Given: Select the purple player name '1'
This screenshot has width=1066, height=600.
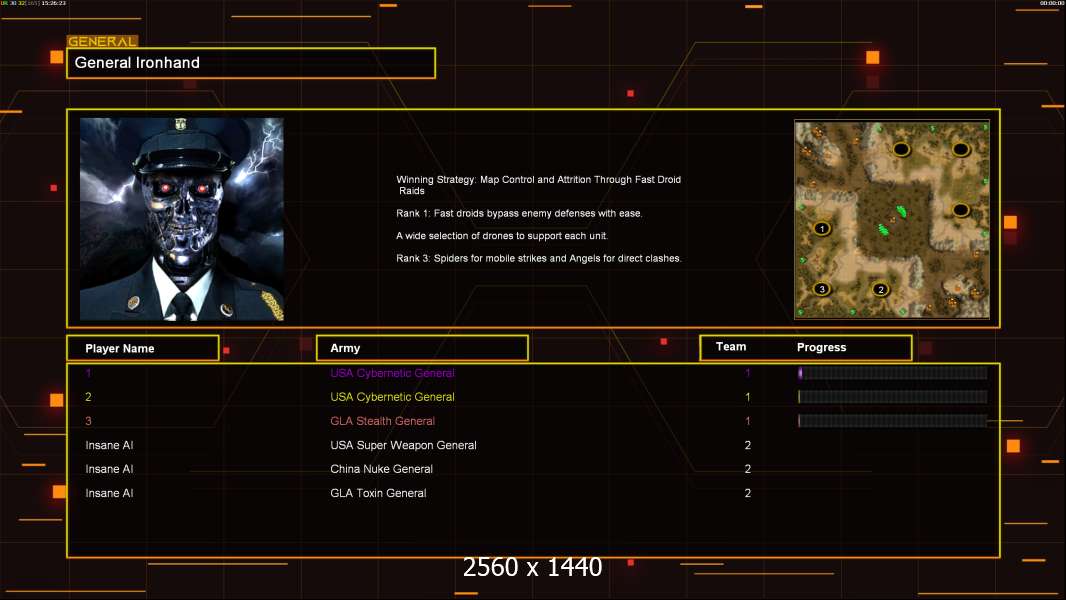Looking at the screenshot, I should coord(88,373).
